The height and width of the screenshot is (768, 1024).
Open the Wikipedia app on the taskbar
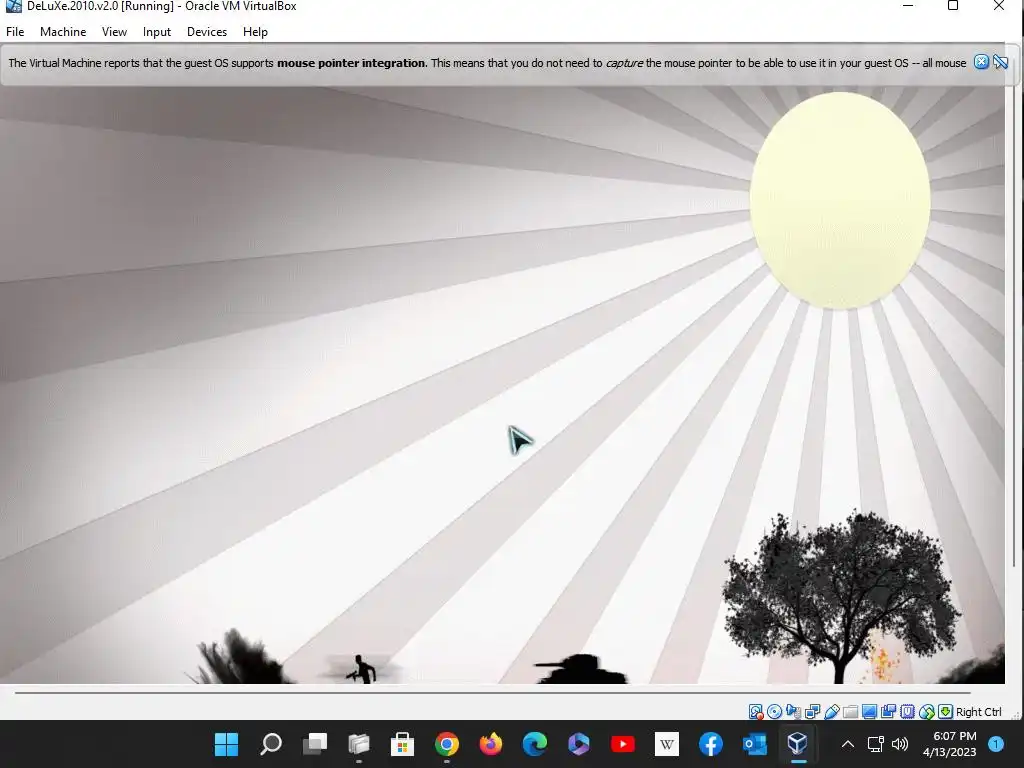[x=667, y=744]
